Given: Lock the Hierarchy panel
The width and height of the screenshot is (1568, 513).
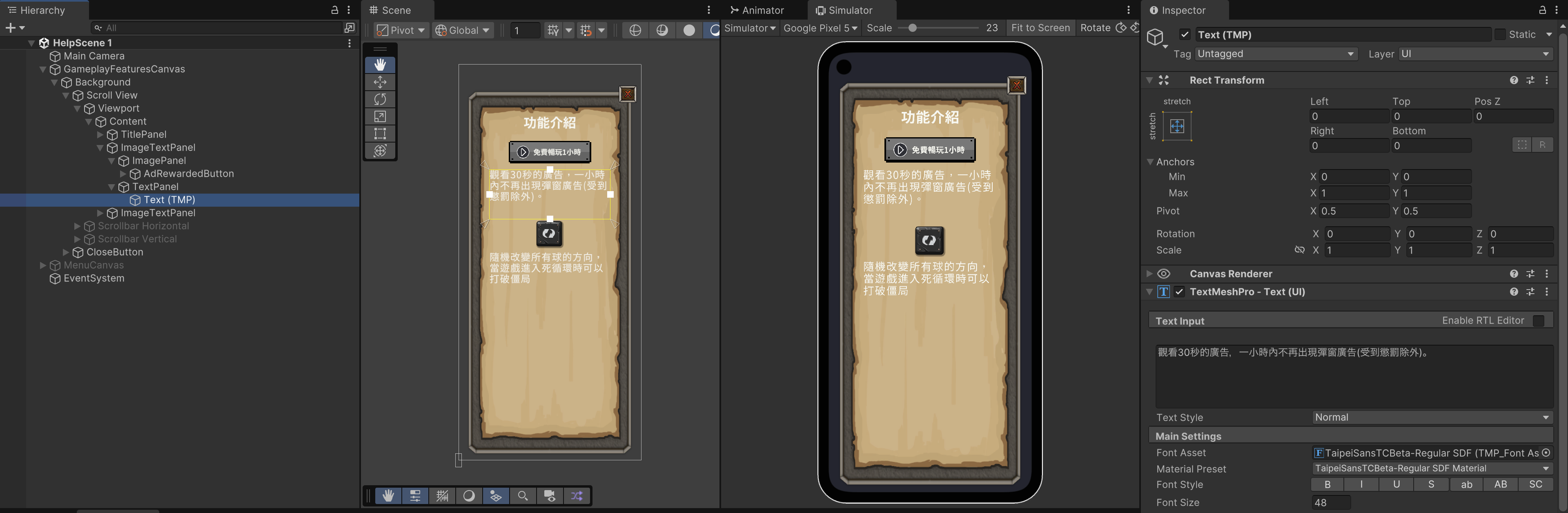Looking at the screenshot, I should coord(334,10).
